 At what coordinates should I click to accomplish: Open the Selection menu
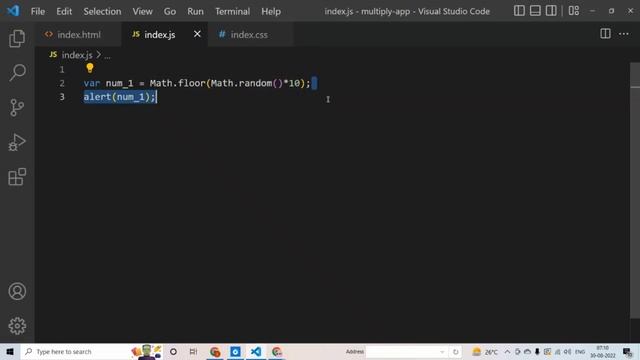point(102,11)
